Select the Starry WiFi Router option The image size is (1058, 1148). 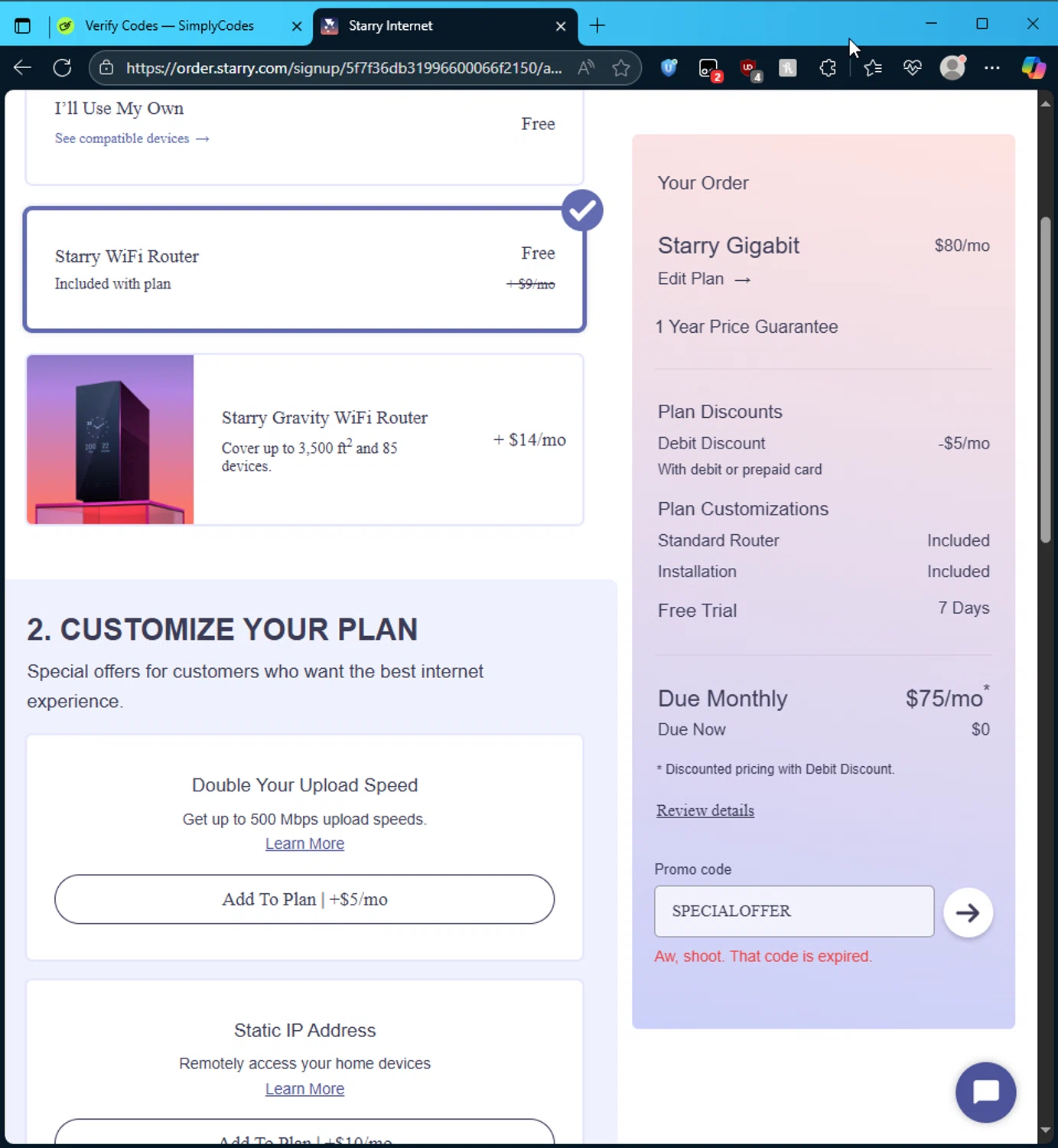click(304, 269)
